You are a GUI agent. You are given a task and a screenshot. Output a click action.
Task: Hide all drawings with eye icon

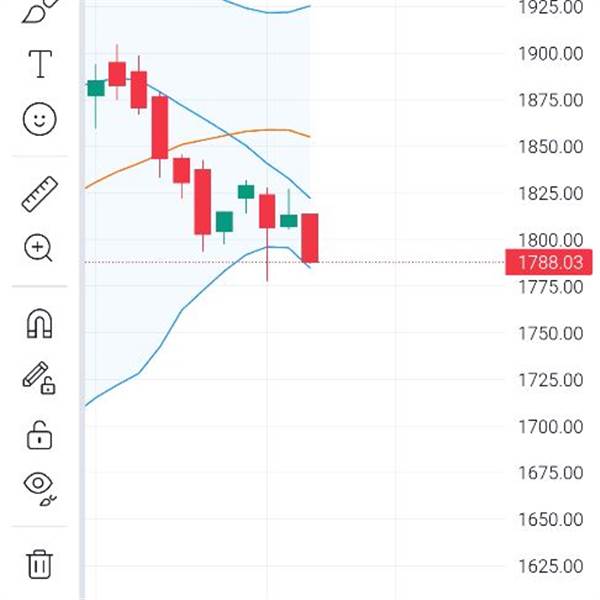point(39,489)
